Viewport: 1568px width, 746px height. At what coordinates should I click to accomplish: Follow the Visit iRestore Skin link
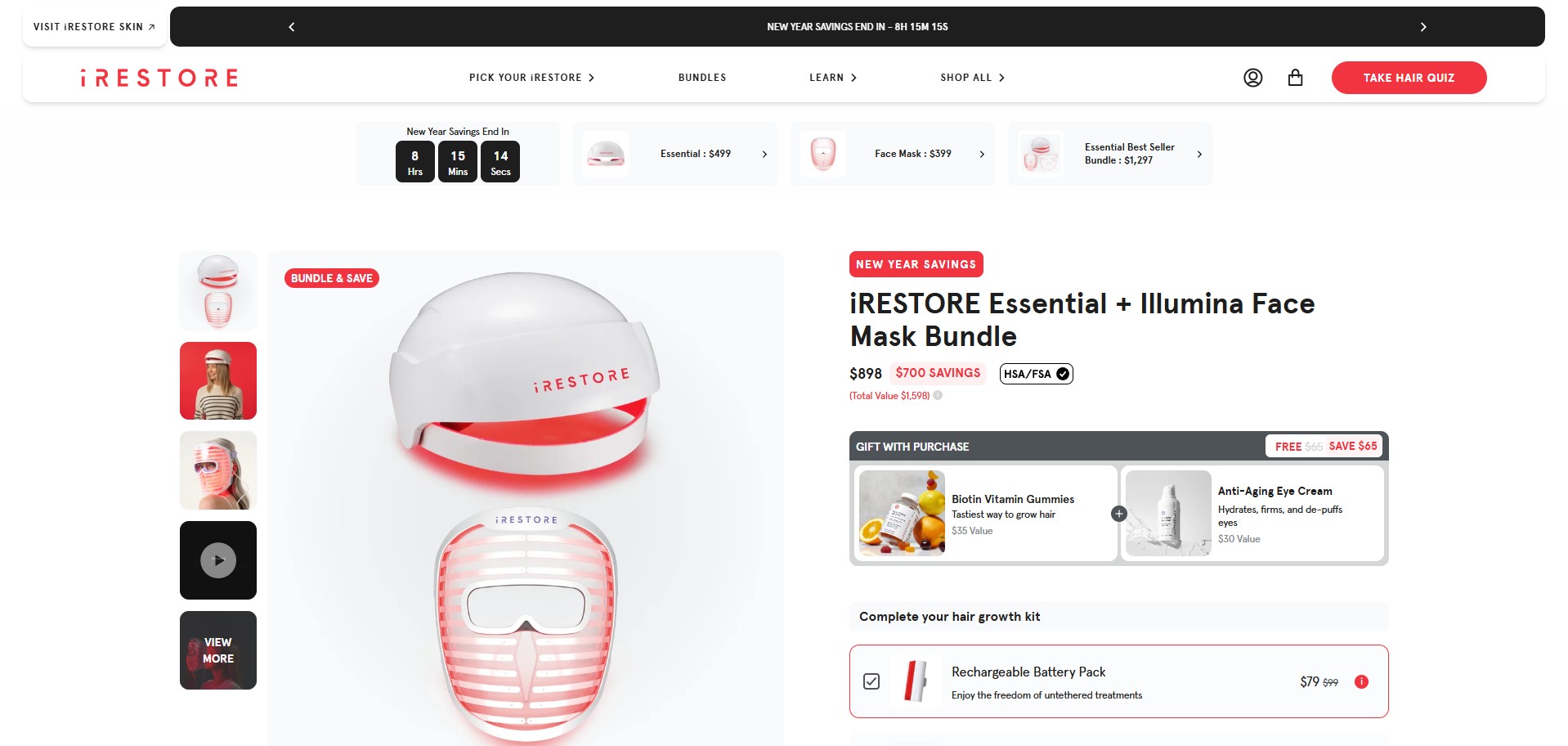pyautogui.click(x=94, y=27)
